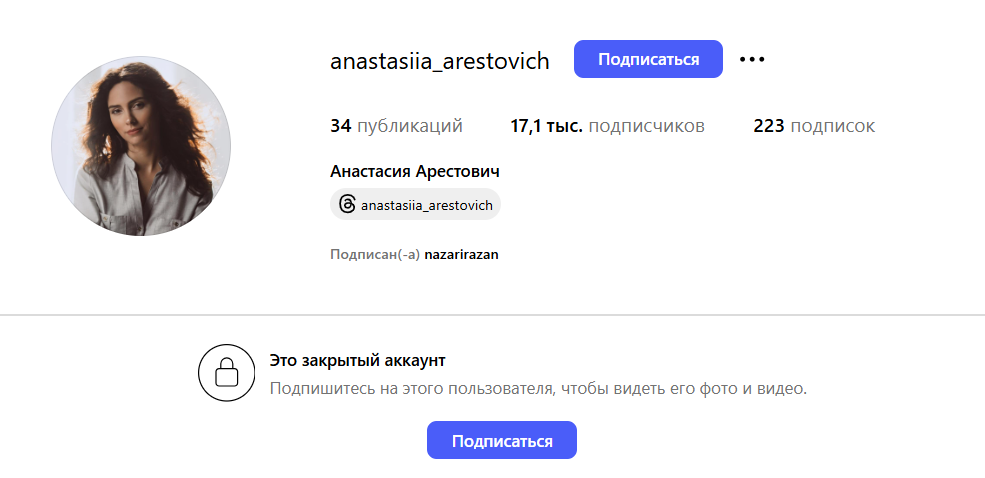Click the 223 following number
985x478 pixels.
pos(768,126)
